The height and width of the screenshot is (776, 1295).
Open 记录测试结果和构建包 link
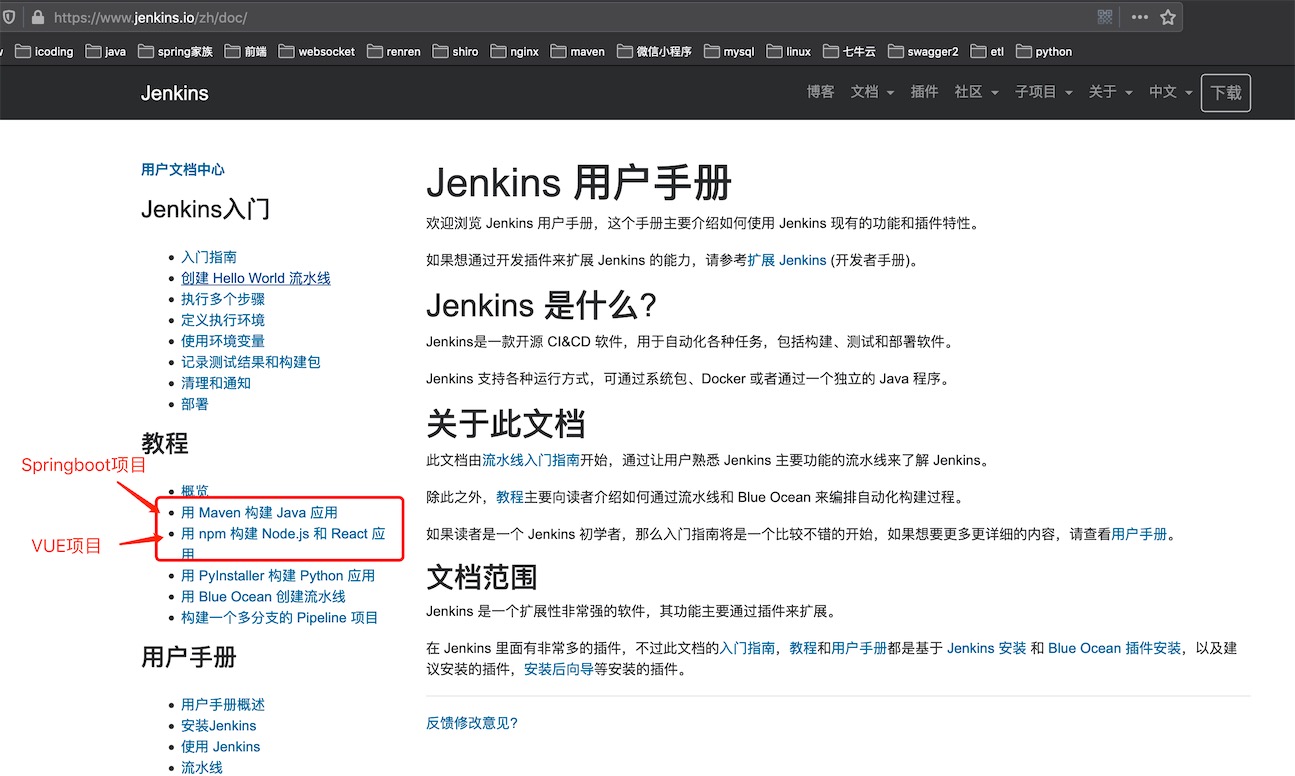pos(251,362)
